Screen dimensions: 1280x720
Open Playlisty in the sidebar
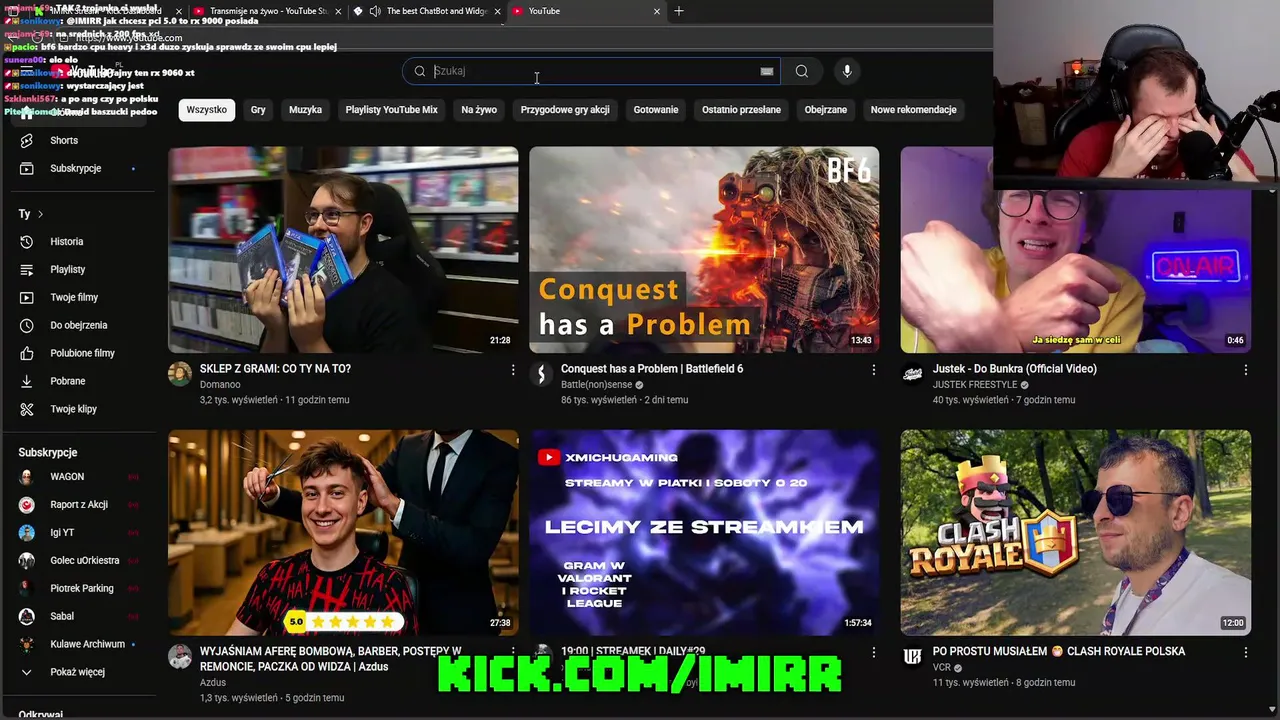point(68,270)
